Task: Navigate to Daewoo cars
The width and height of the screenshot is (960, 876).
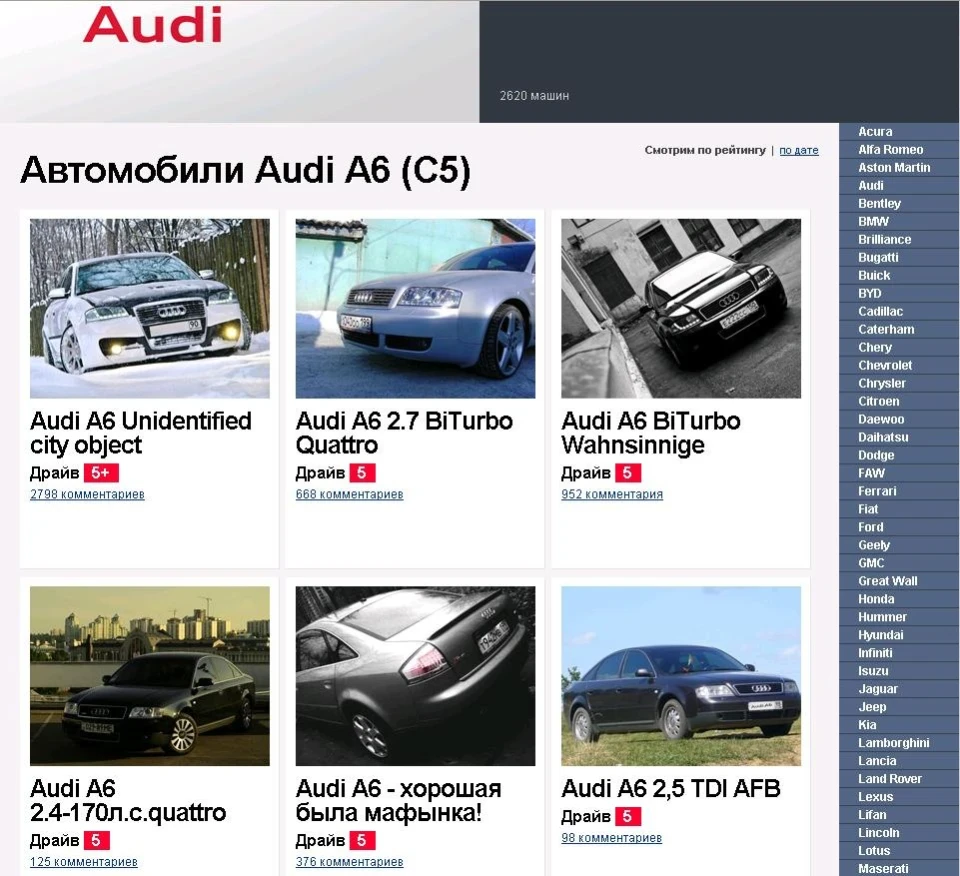Action: (x=880, y=419)
